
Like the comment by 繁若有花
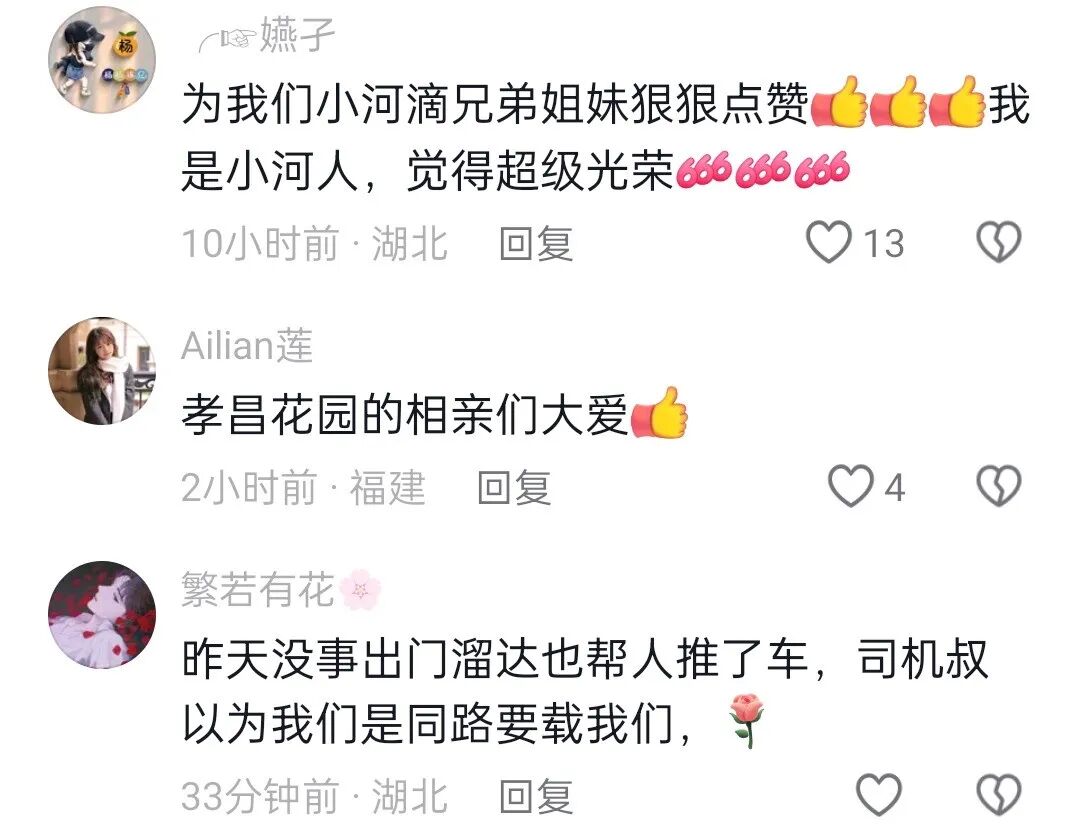878,795
